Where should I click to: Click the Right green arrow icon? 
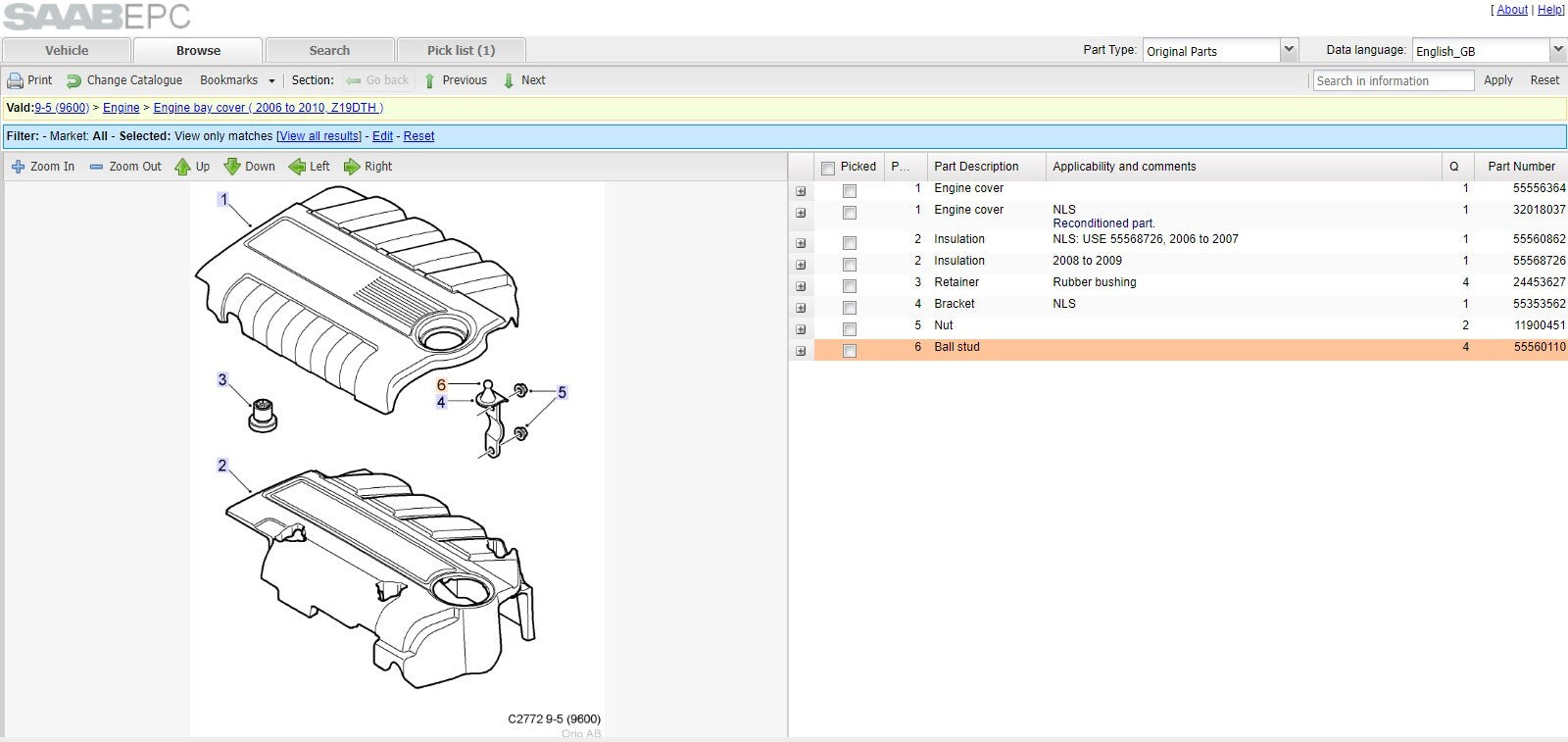click(x=352, y=167)
